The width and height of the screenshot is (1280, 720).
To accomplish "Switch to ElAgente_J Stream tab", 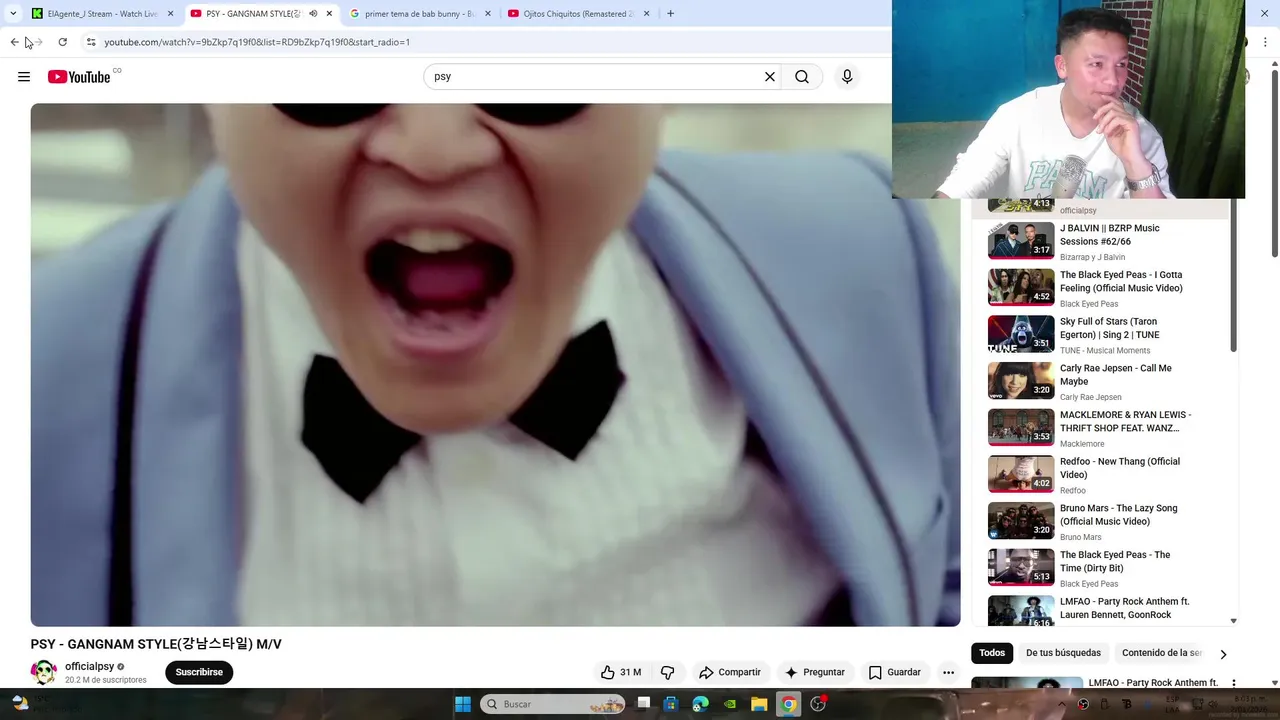I will [x=103, y=14].
